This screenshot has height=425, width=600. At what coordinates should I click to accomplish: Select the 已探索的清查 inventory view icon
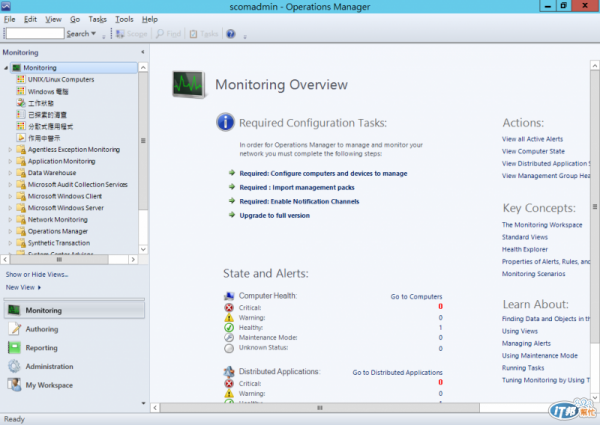click(21, 114)
